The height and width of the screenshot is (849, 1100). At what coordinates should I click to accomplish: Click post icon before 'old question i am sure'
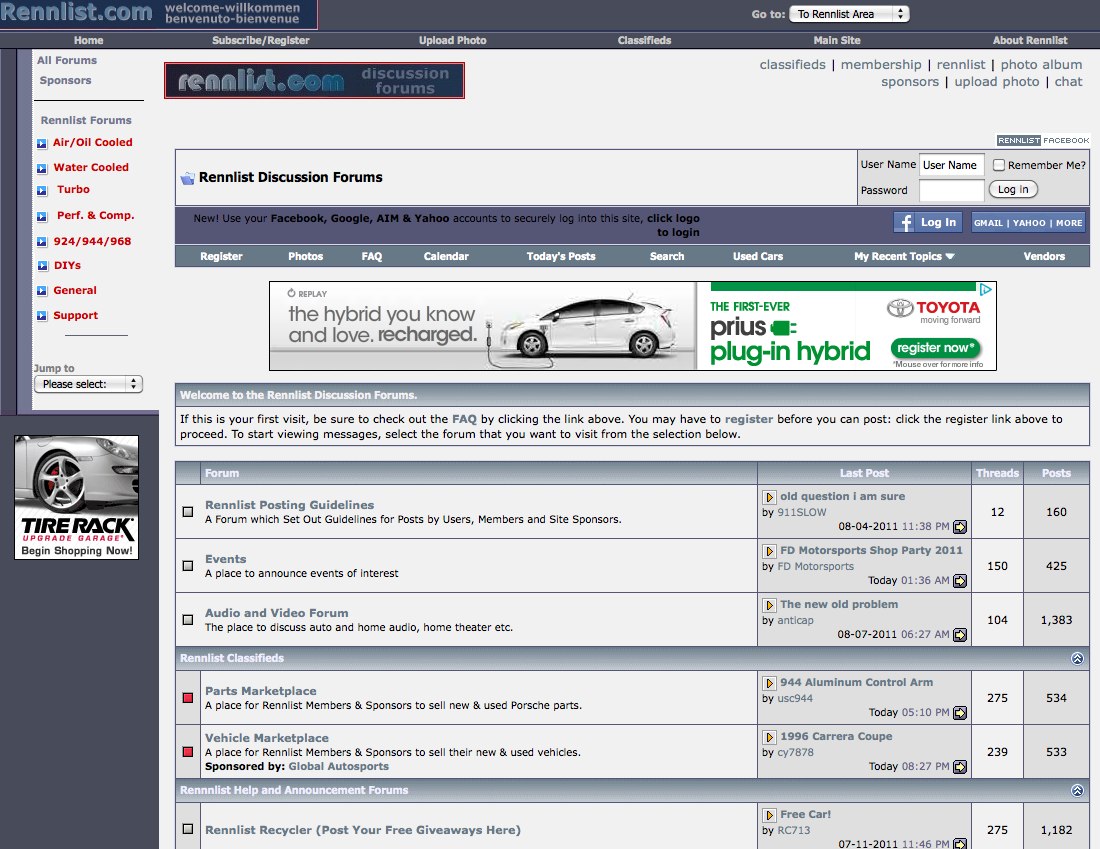(x=769, y=497)
